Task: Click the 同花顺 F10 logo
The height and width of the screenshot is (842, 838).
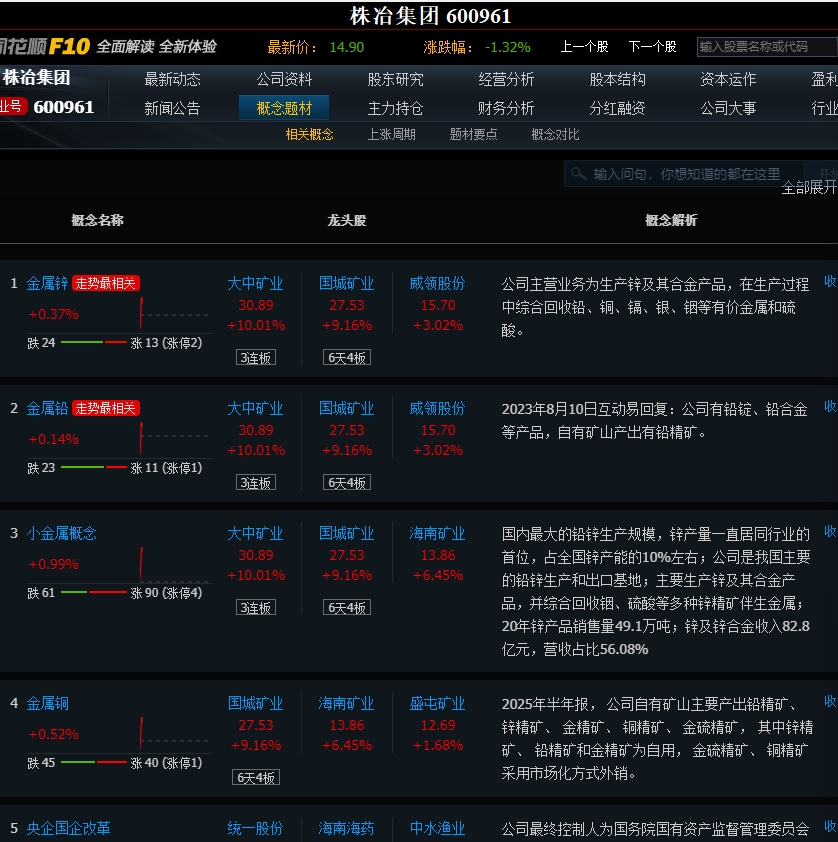Action: [x=45, y=47]
